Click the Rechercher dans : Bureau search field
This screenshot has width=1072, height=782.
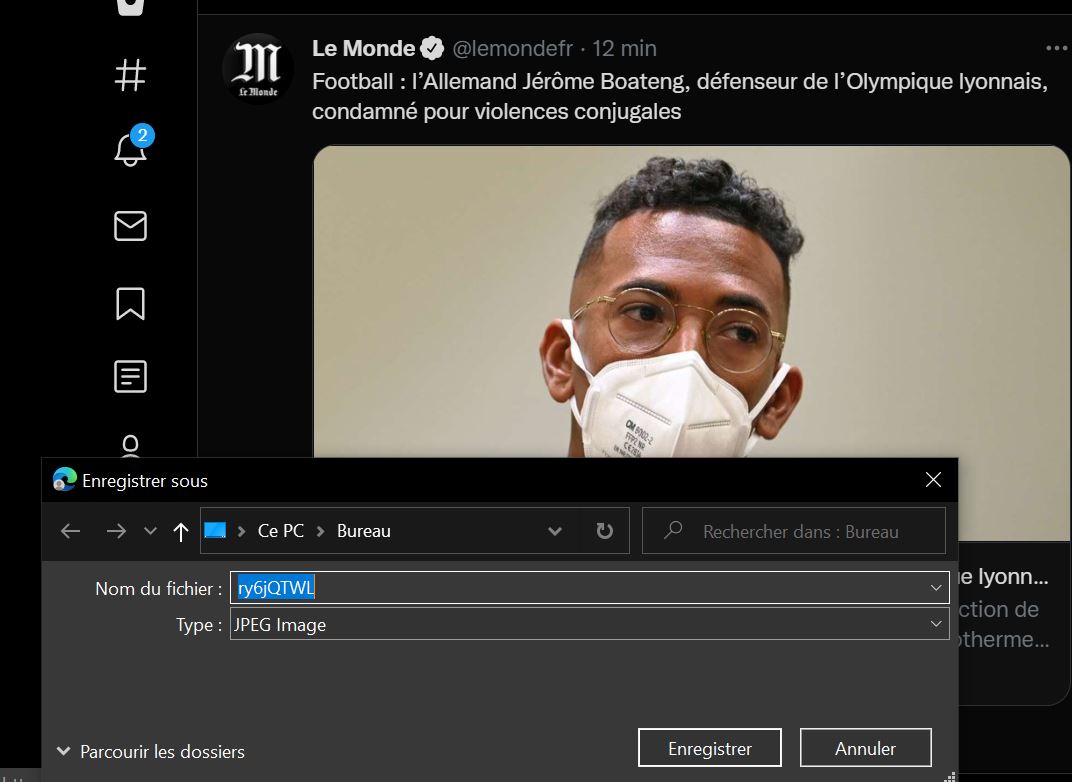(x=800, y=532)
